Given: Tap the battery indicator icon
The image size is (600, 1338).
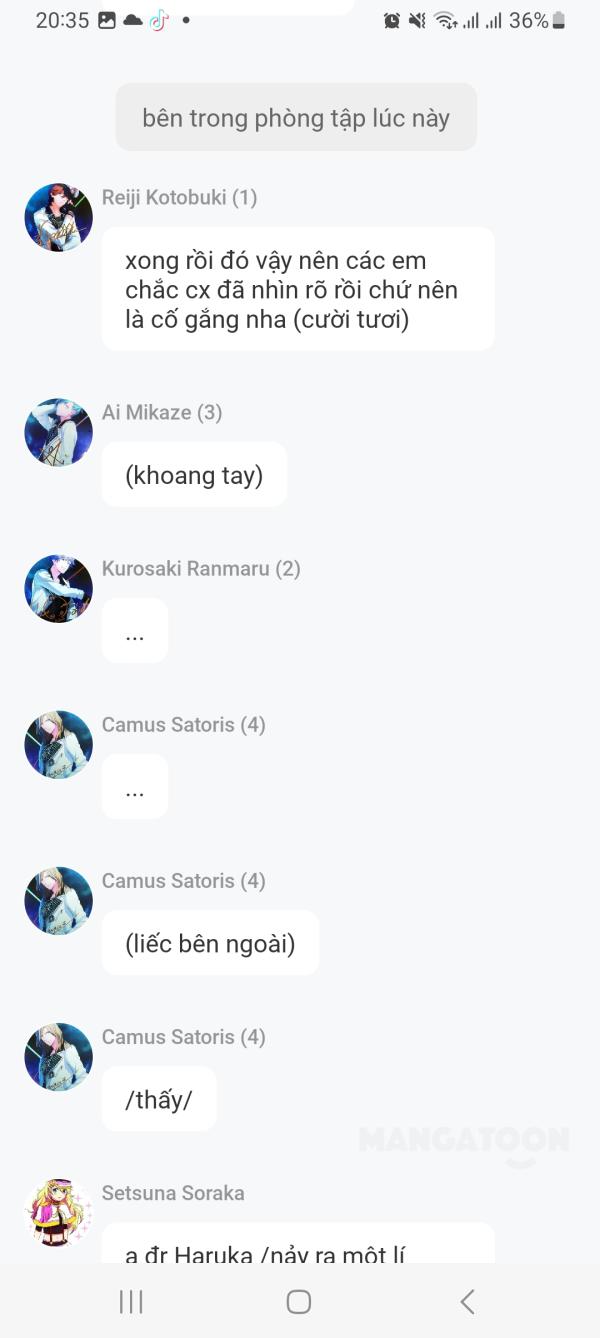Looking at the screenshot, I should coord(559,20).
